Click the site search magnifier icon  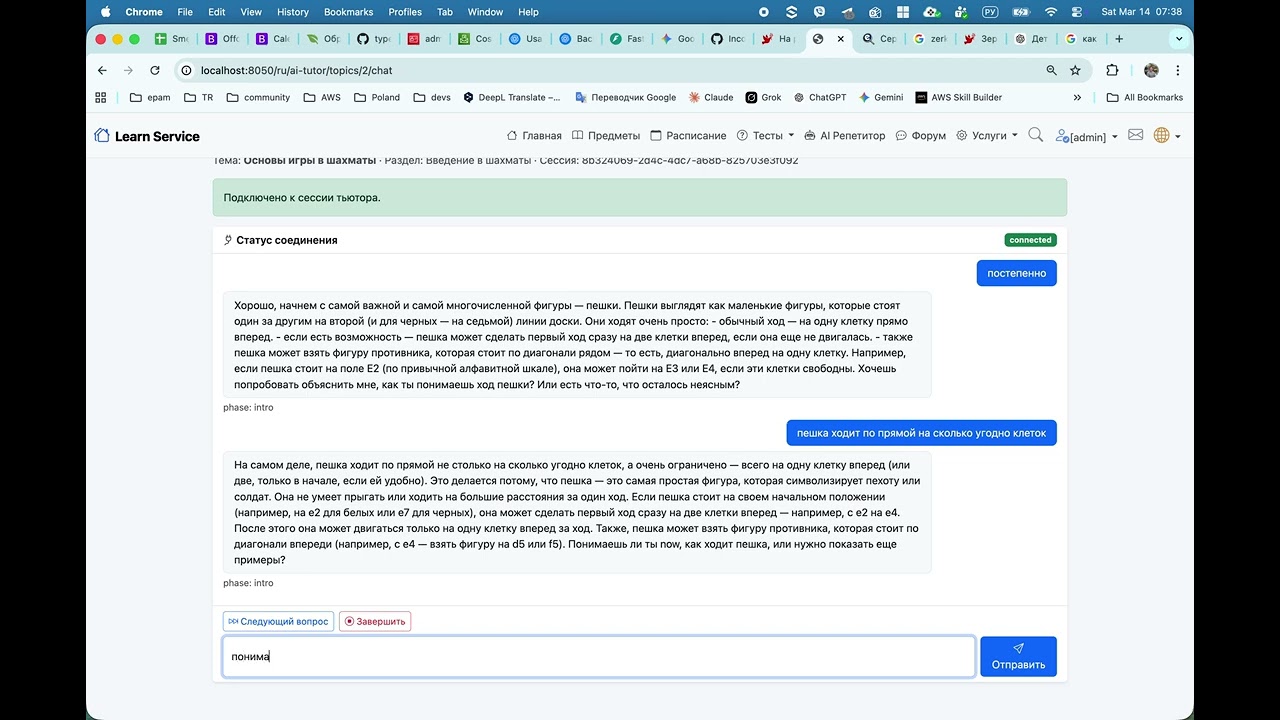tap(1036, 135)
